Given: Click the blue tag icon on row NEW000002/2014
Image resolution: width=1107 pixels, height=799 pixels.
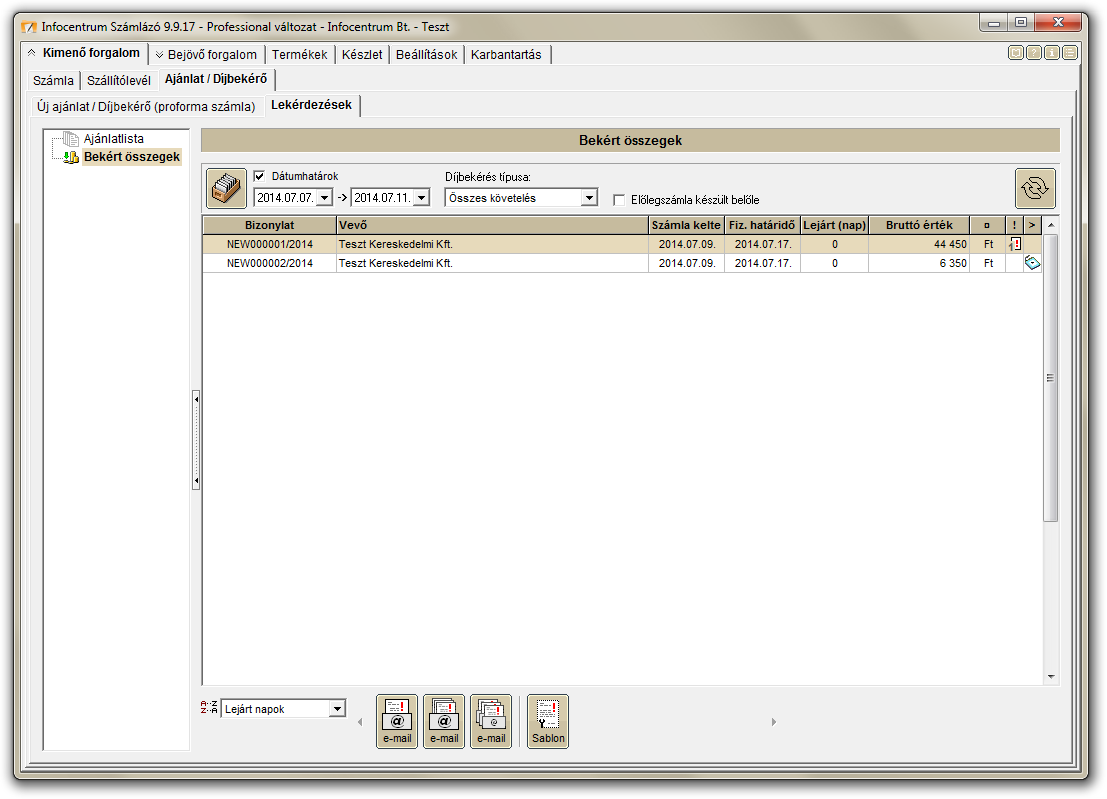Looking at the screenshot, I should pos(1033,263).
